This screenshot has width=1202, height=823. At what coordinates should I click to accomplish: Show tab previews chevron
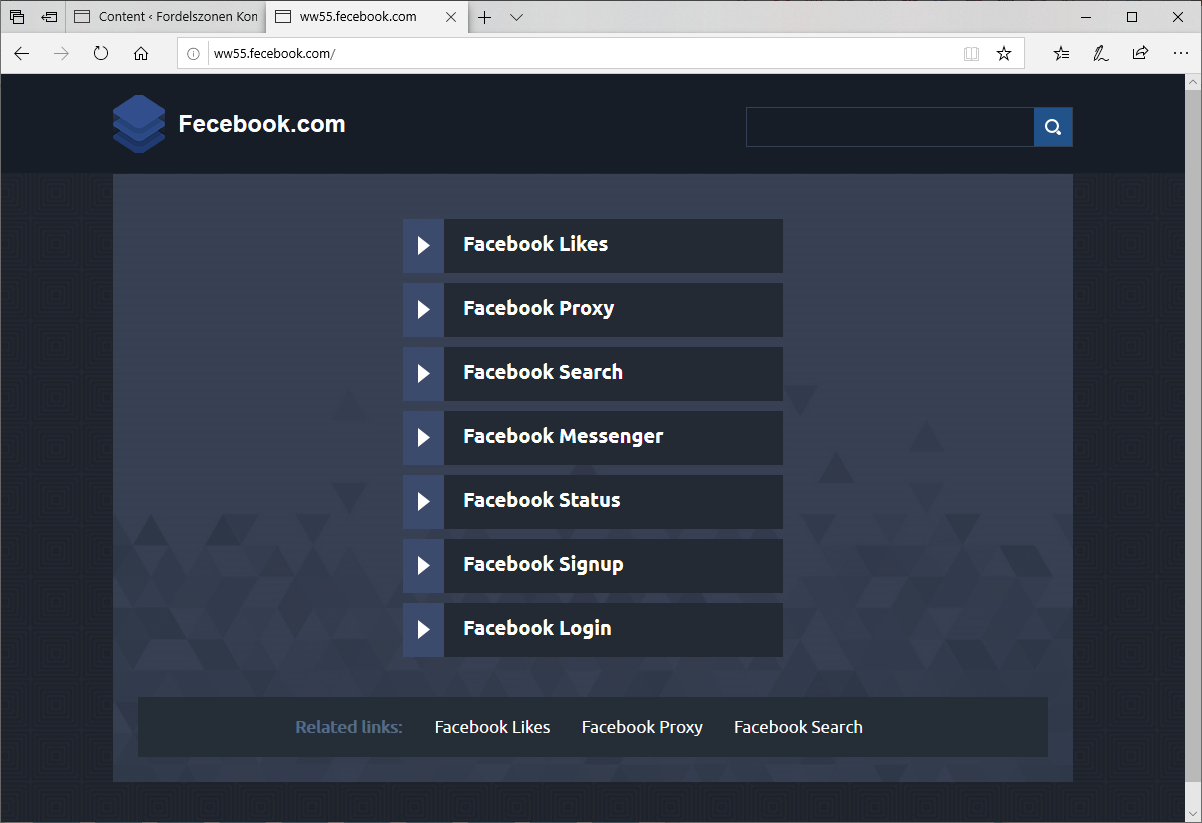coord(516,17)
